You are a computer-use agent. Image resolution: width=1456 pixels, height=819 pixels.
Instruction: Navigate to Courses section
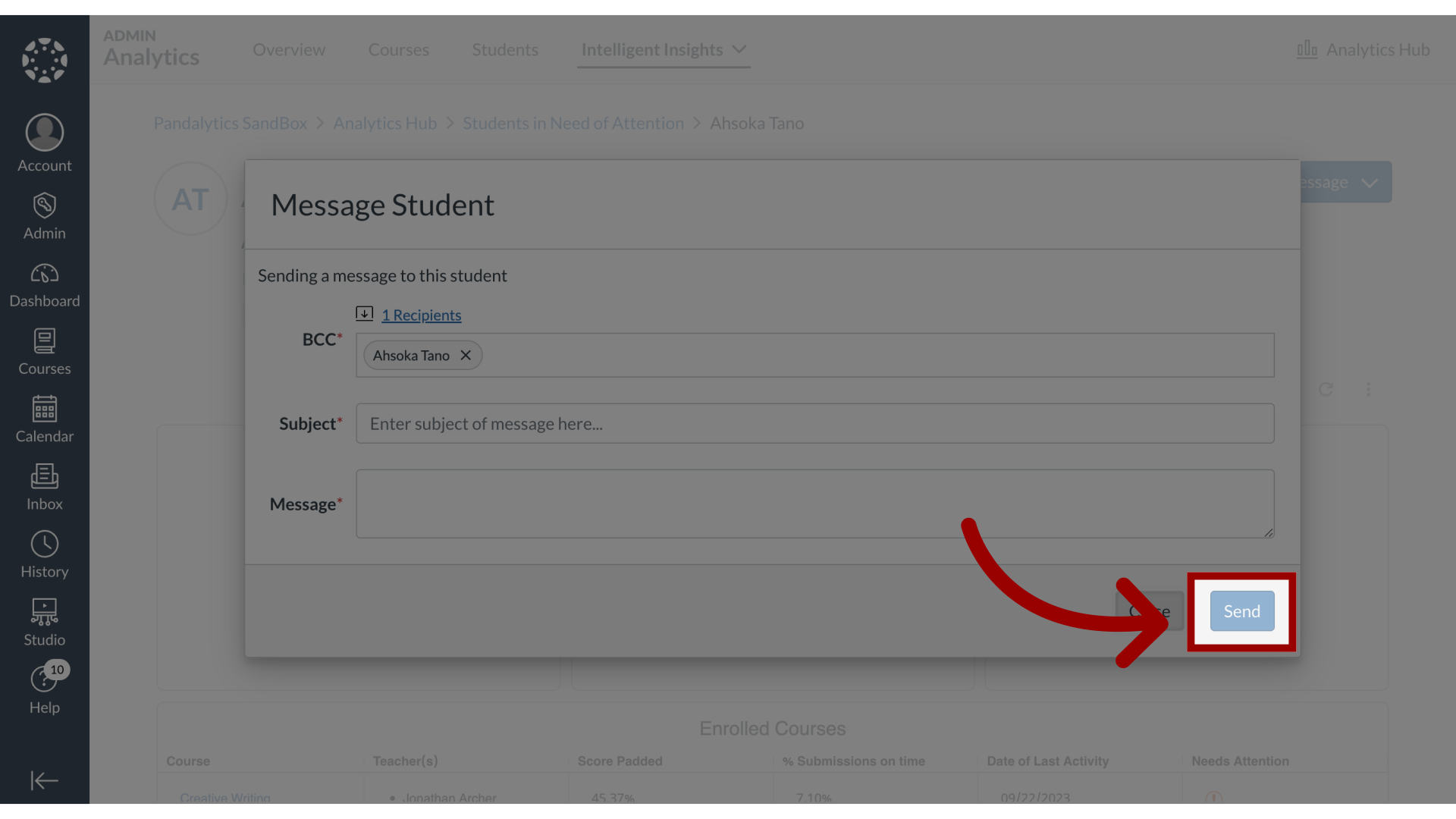[x=44, y=351]
